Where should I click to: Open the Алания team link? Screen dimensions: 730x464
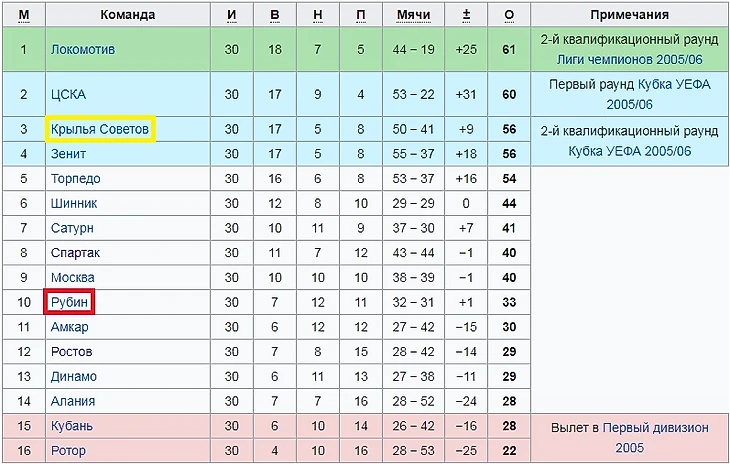tap(73, 401)
